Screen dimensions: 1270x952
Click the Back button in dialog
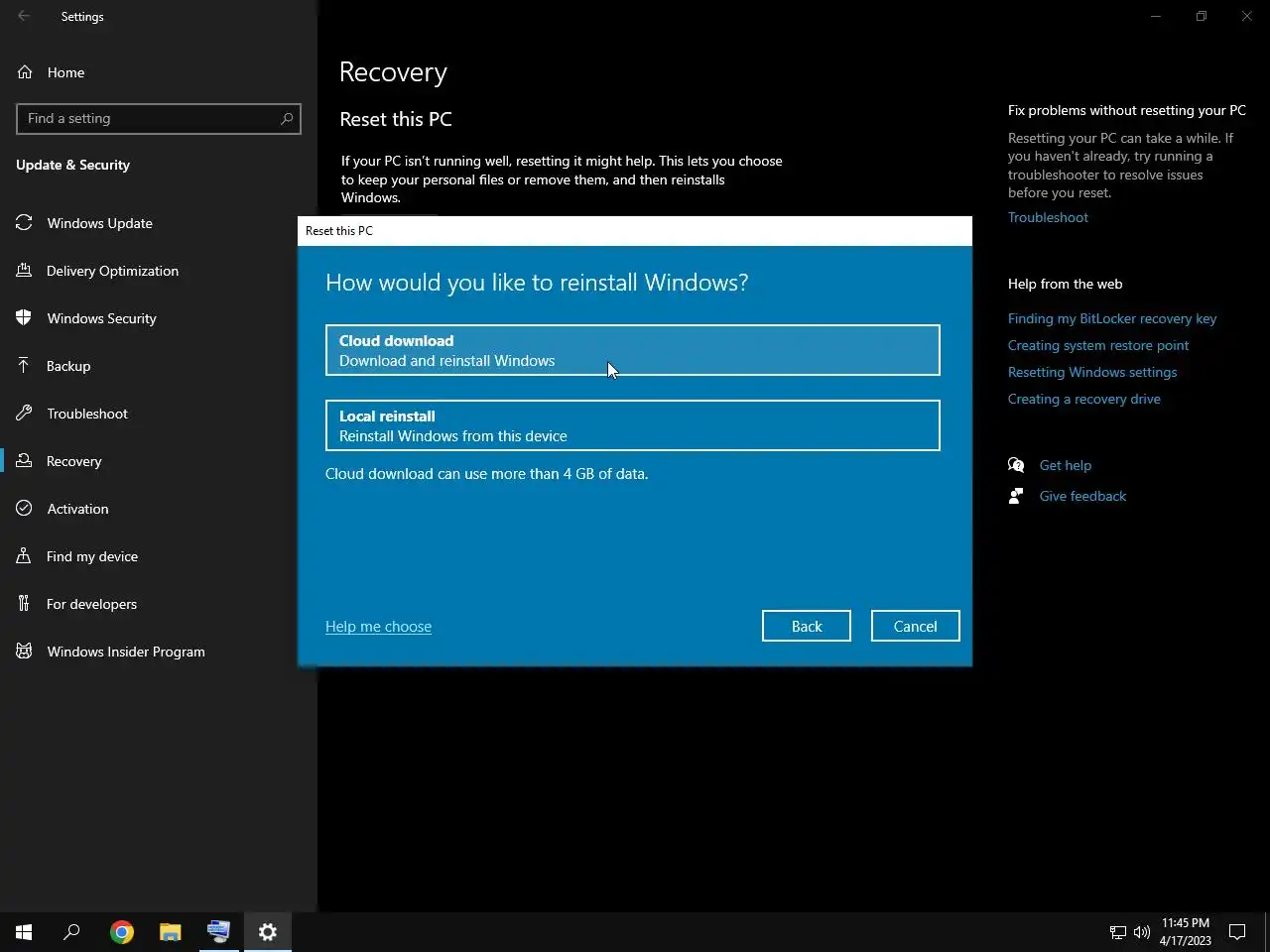click(807, 626)
